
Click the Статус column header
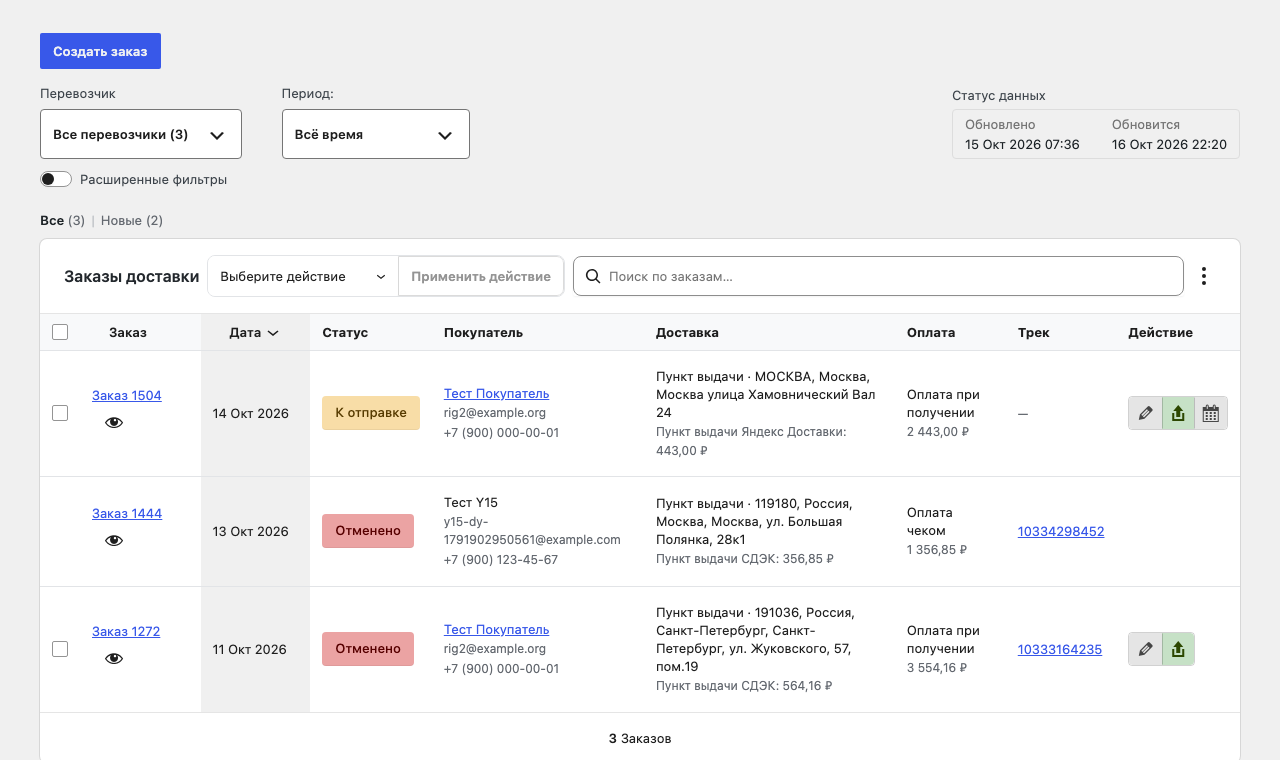tap(345, 332)
